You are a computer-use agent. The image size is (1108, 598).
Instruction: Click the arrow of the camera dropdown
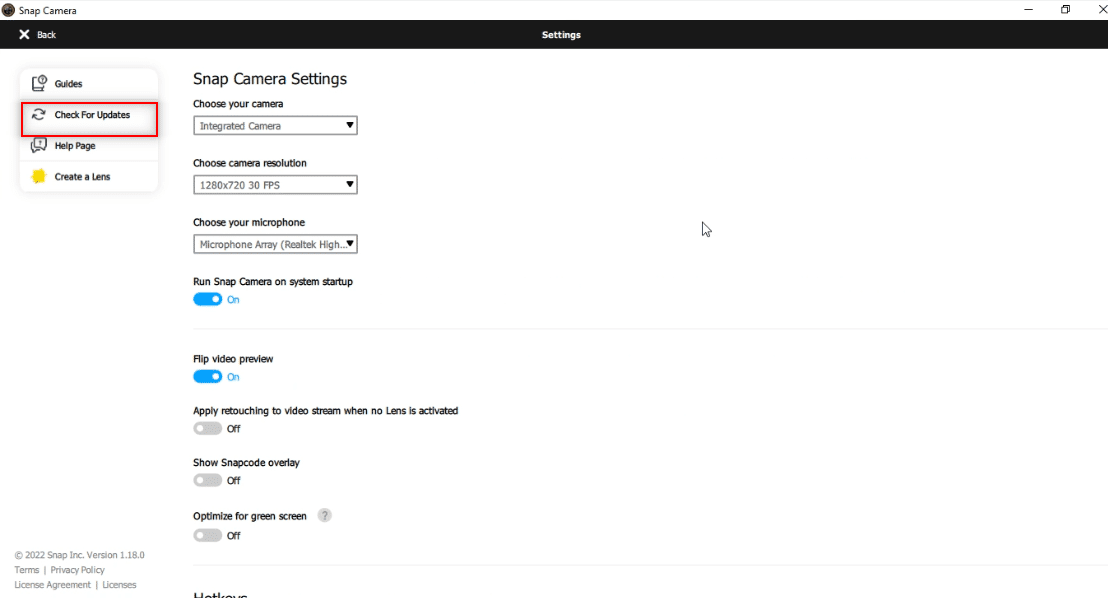[x=349, y=125]
